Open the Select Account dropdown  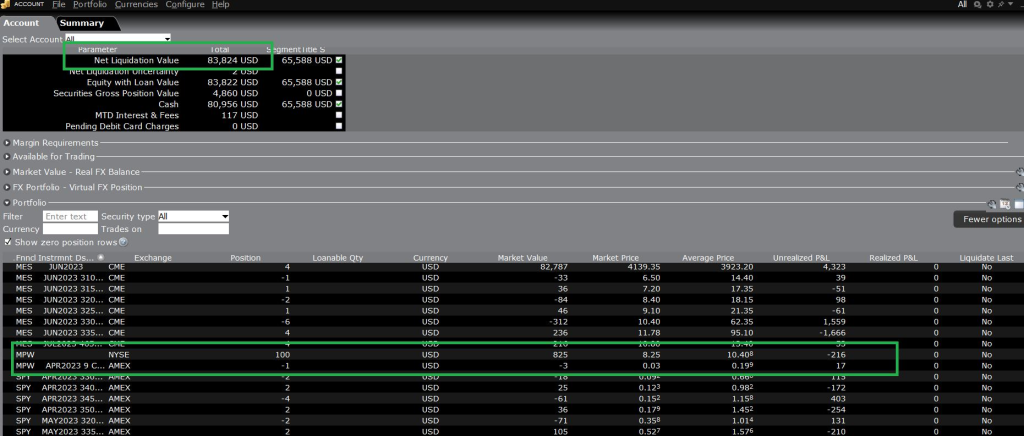tap(118, 39)
